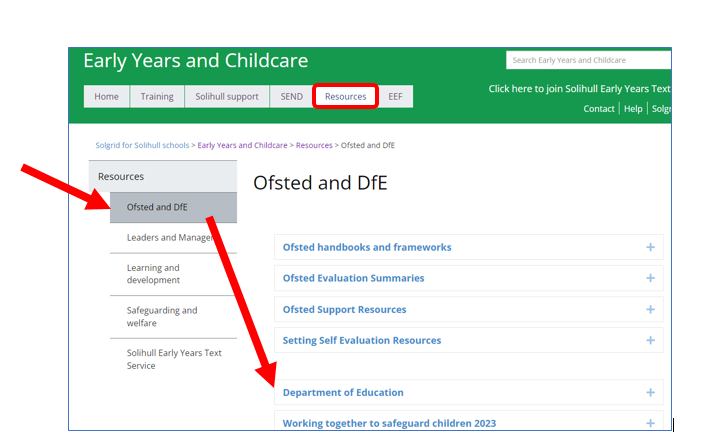This screenshot has width=724, height=446.
Task: Go to the Home tab
Action: click(106, 97)
